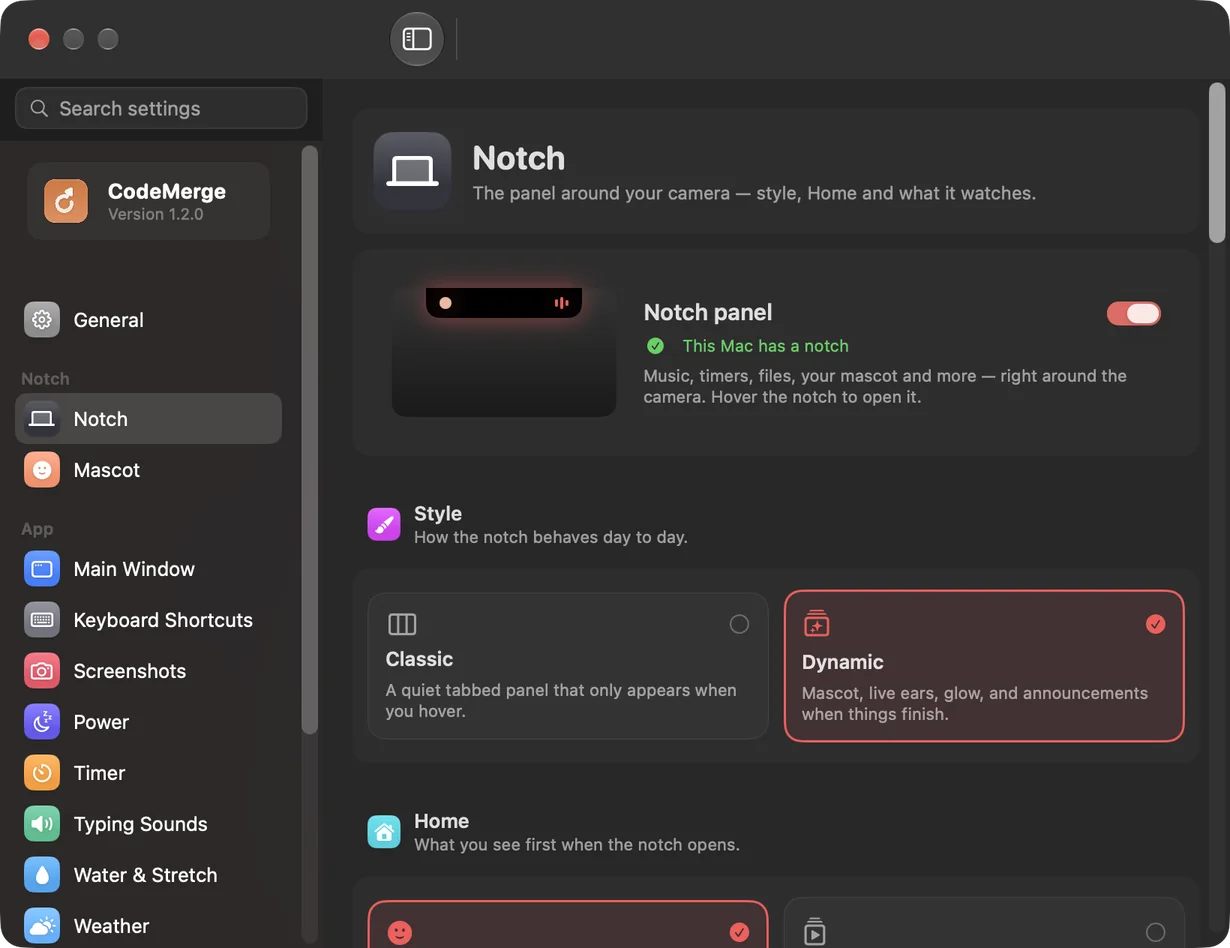This screenshot has width=1230, height=948.
Task: Focus the Search settings field
Action: 161,108
